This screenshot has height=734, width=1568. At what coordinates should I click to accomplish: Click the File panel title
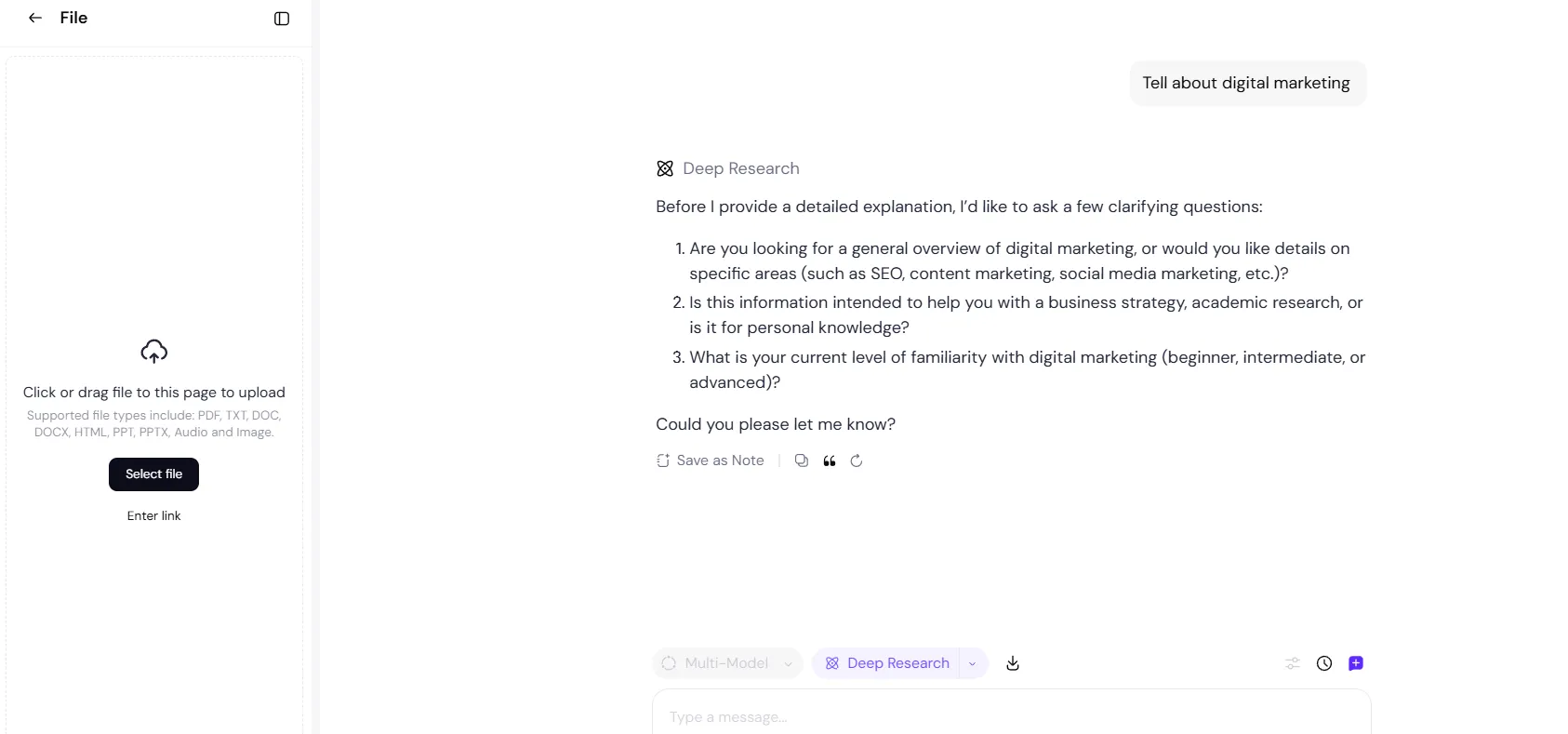(x=73, y=18)
